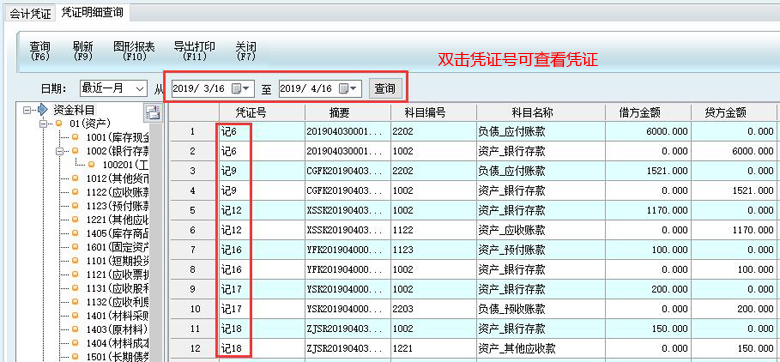This screenshot has height=362, width=780.
Task: Select the 1001 库存现金 tree item
Action: [x=114, y=137]
